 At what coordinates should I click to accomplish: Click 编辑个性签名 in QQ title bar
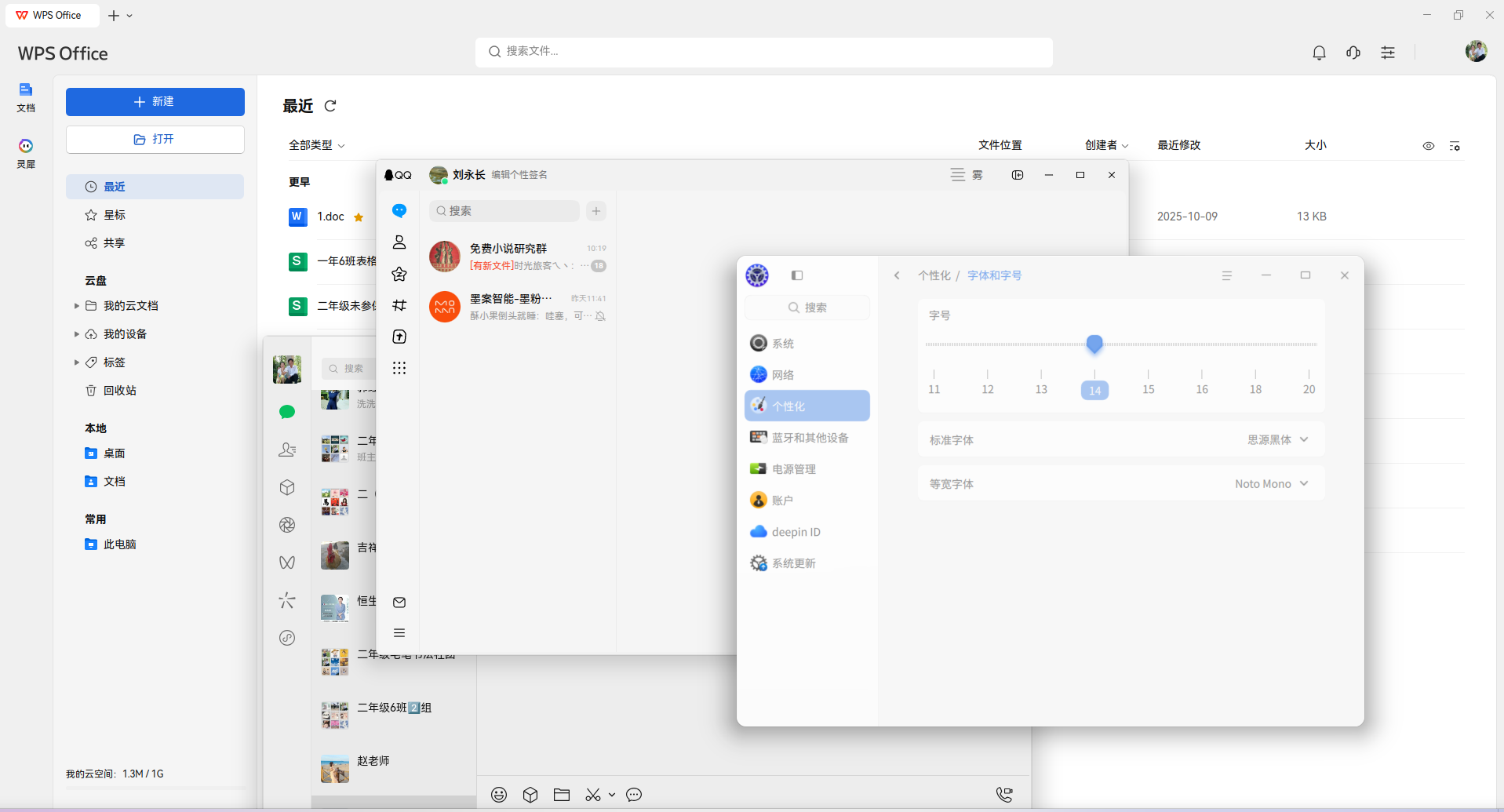pyautogui.click(x=519, y=175)
